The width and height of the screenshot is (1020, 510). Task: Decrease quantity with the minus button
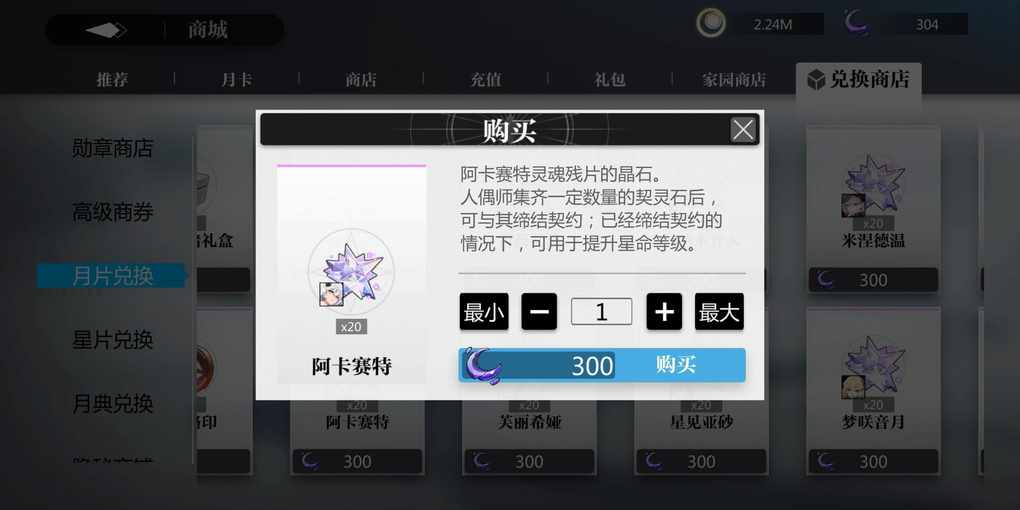pyautogui.click(x=539, y=312)
